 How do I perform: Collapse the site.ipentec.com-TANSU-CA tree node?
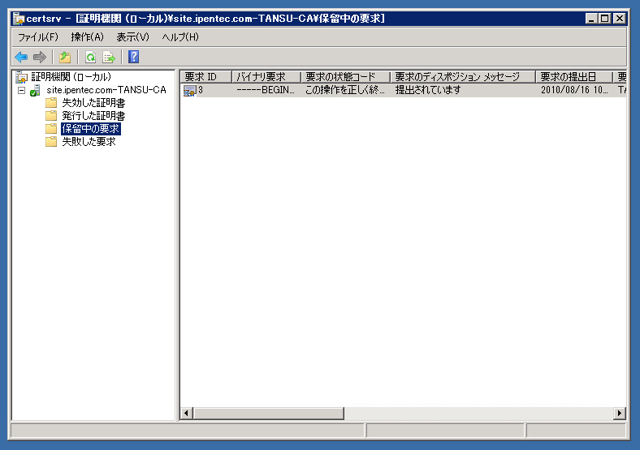tap(22, 90)
